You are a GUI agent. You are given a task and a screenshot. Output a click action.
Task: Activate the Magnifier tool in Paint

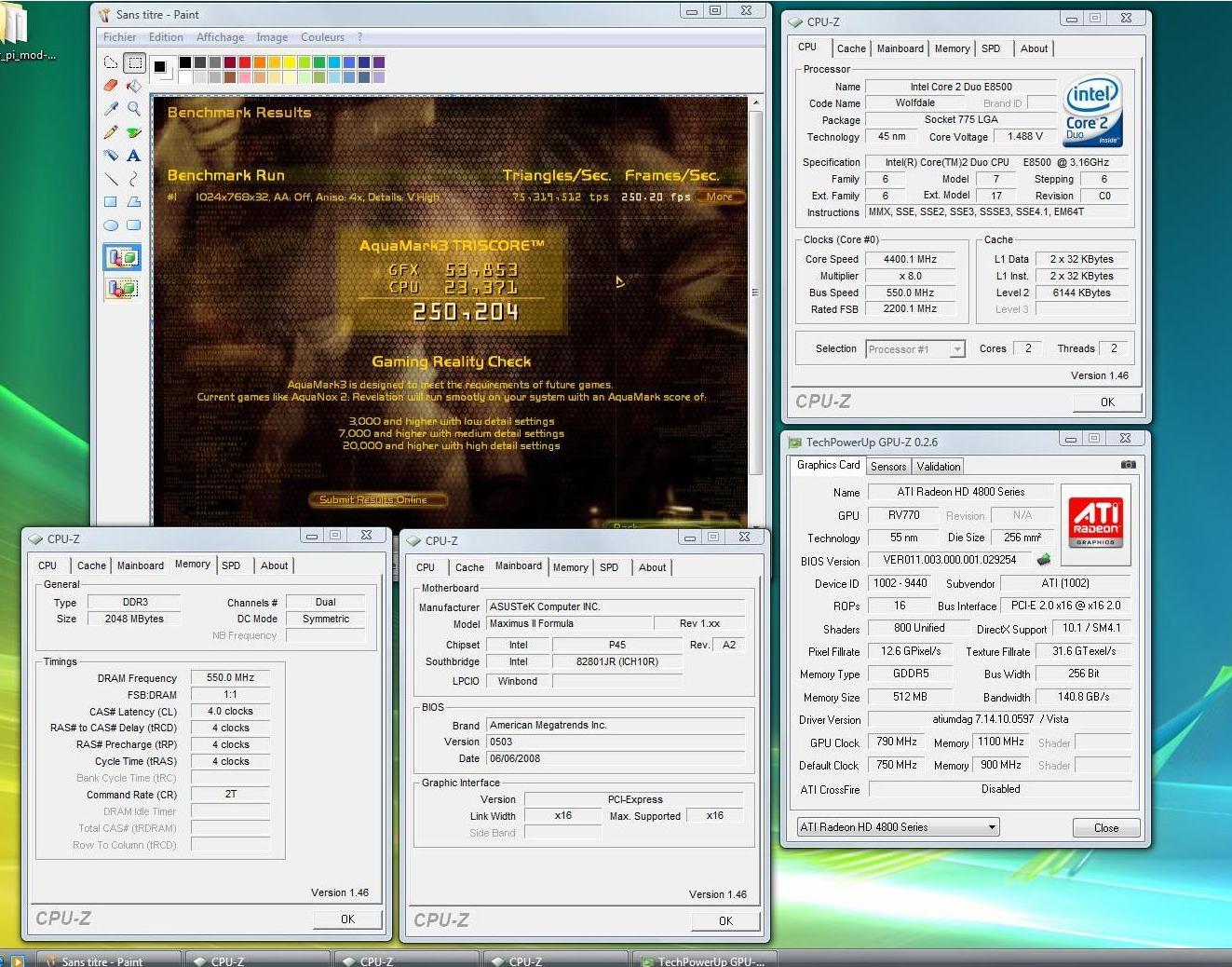(134, 109)
